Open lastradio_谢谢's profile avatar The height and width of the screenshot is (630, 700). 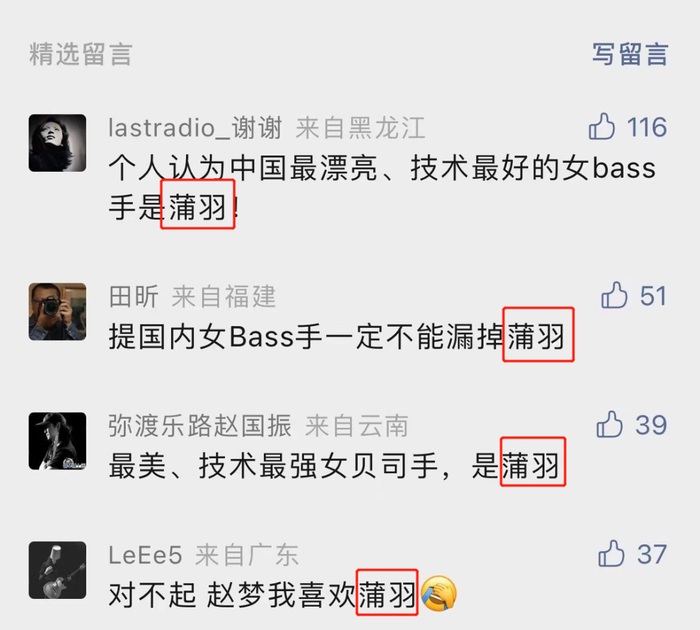tap(58, 143)
